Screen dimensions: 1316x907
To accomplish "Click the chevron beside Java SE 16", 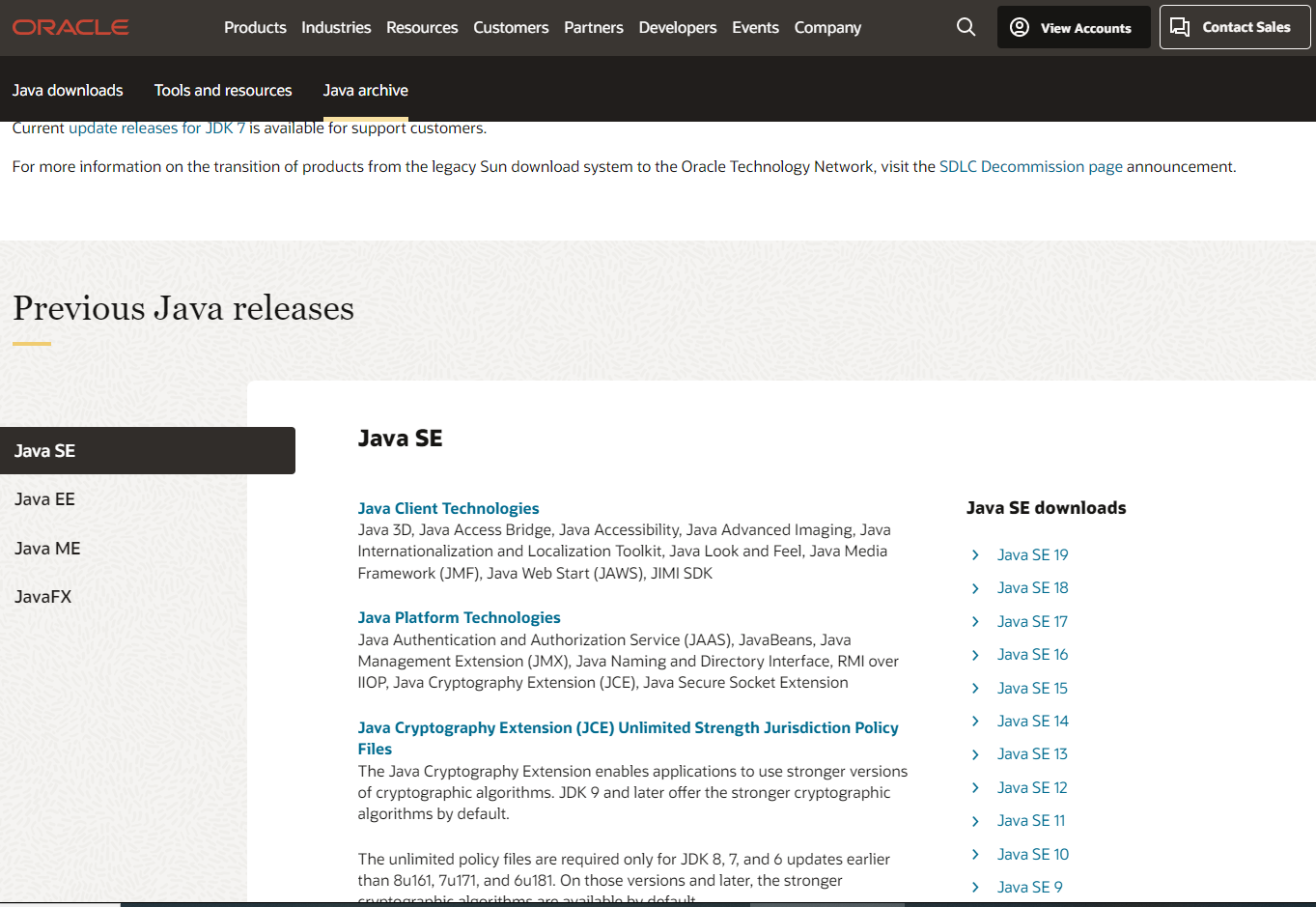I will pyautogui.click(x=975, y=655).
